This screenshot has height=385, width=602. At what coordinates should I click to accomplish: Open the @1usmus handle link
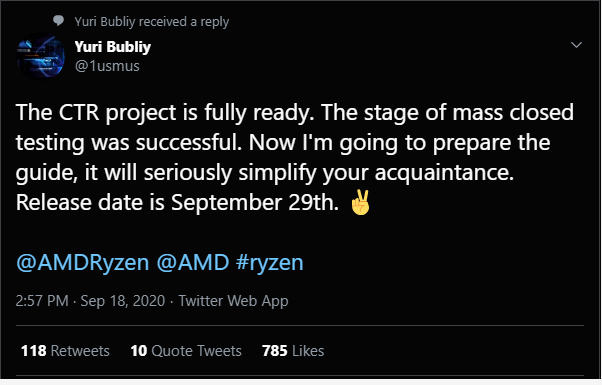click(x=107, y=66)
